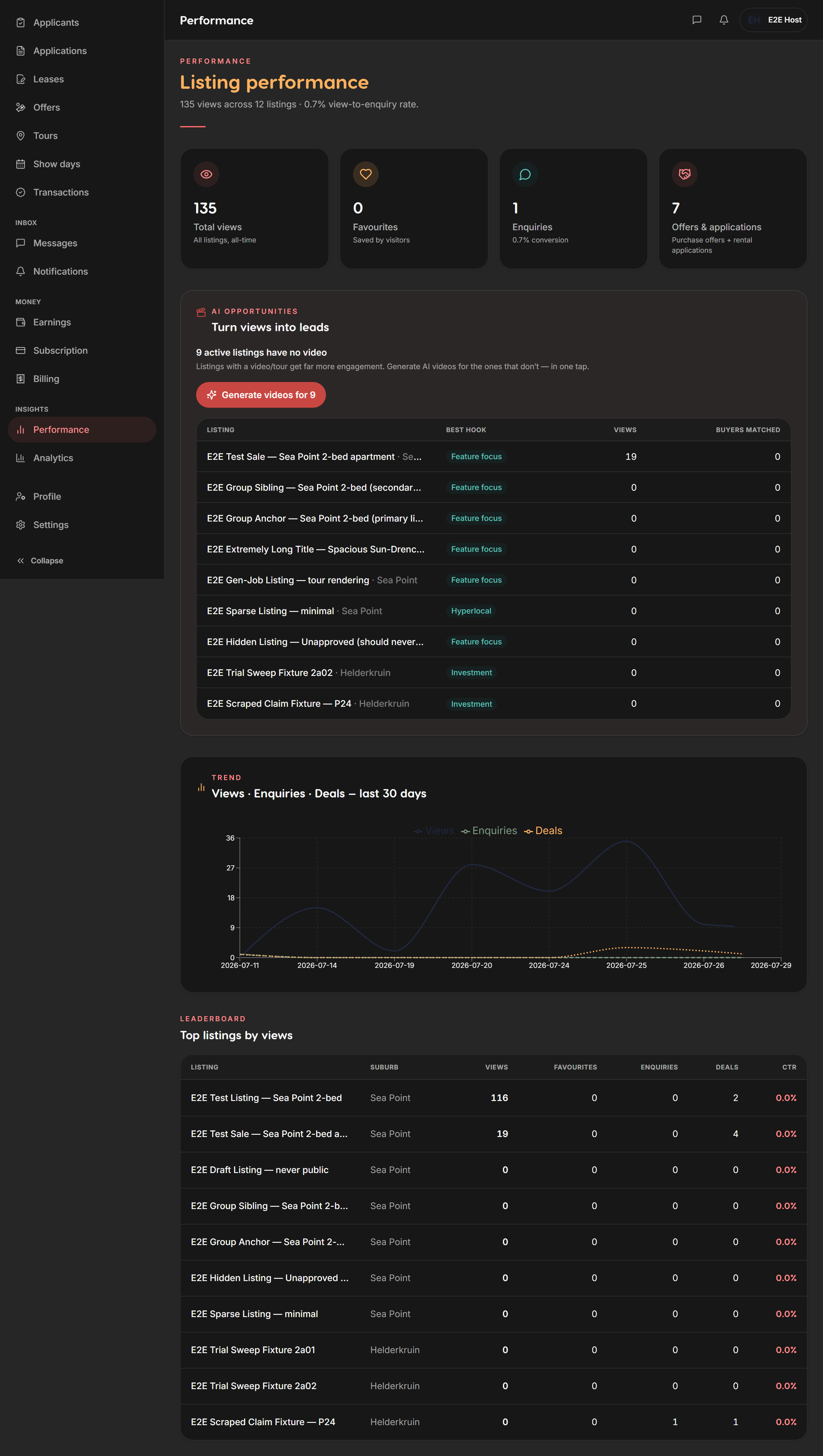The width and height of the screenshot is (823, 1456).
Task: Click the 2026-07-25 date label on chart
Action: pos(626,965)
